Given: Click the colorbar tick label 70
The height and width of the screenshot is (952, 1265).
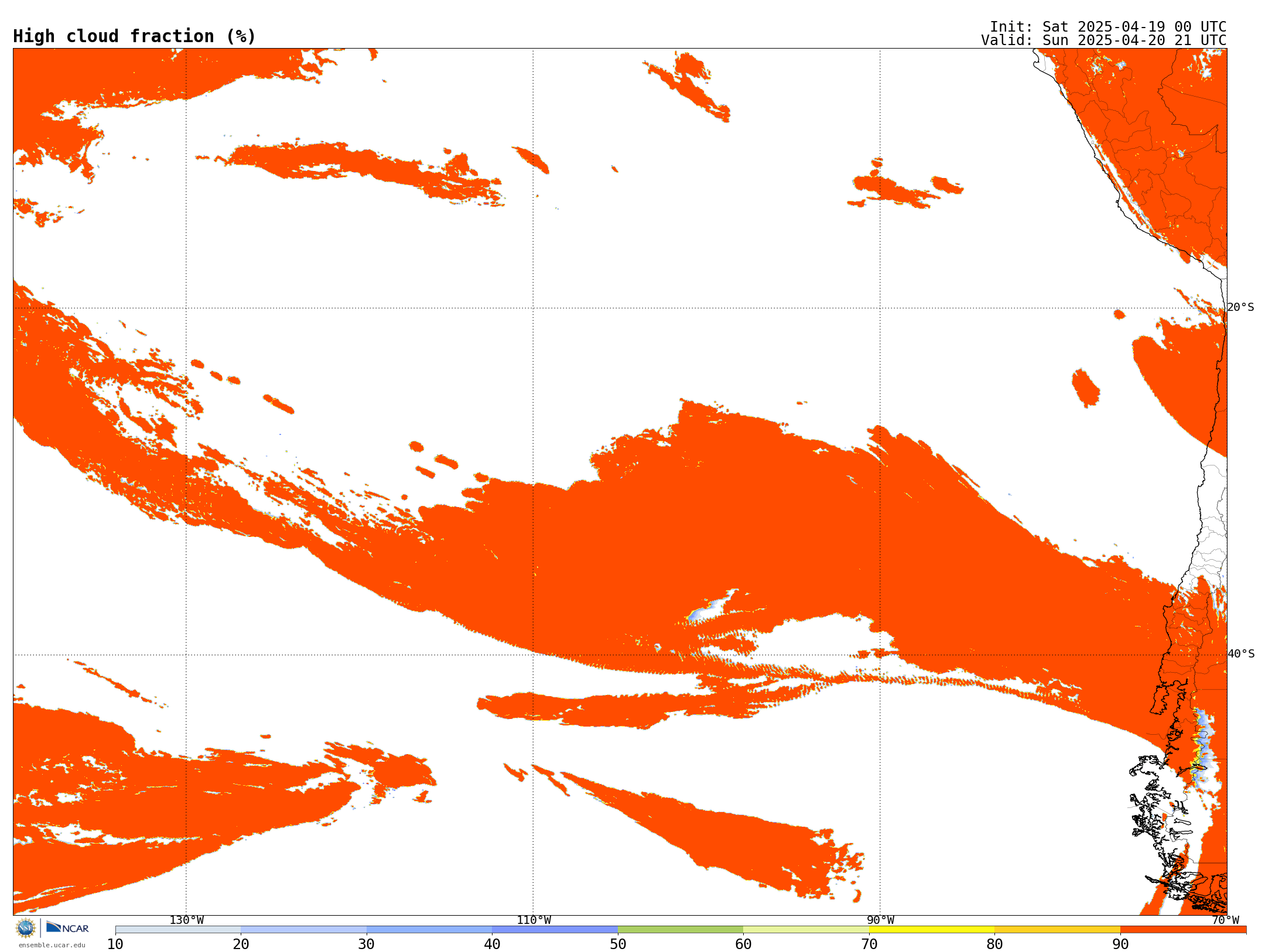Looking at the screenshot, I should (869, 944).
